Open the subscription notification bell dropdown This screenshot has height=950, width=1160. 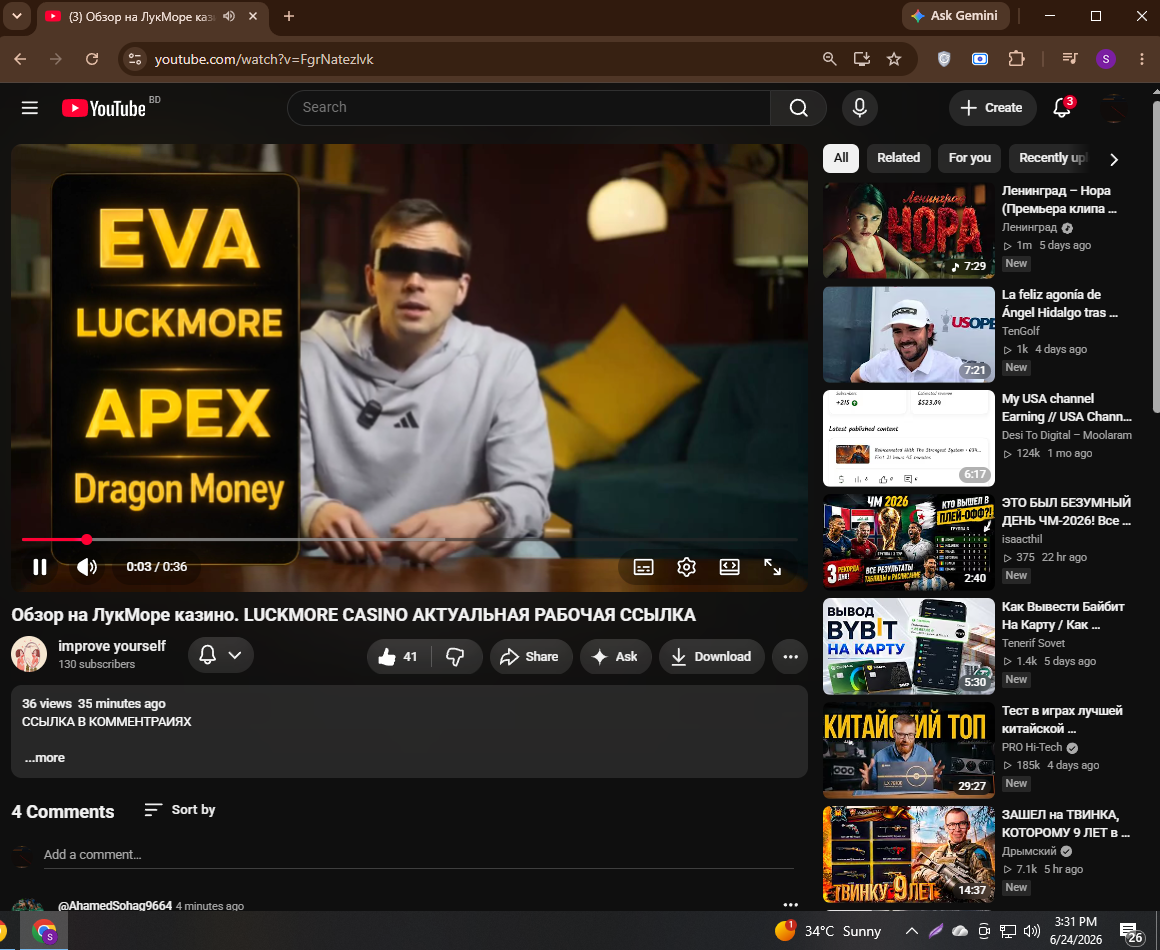220,655
